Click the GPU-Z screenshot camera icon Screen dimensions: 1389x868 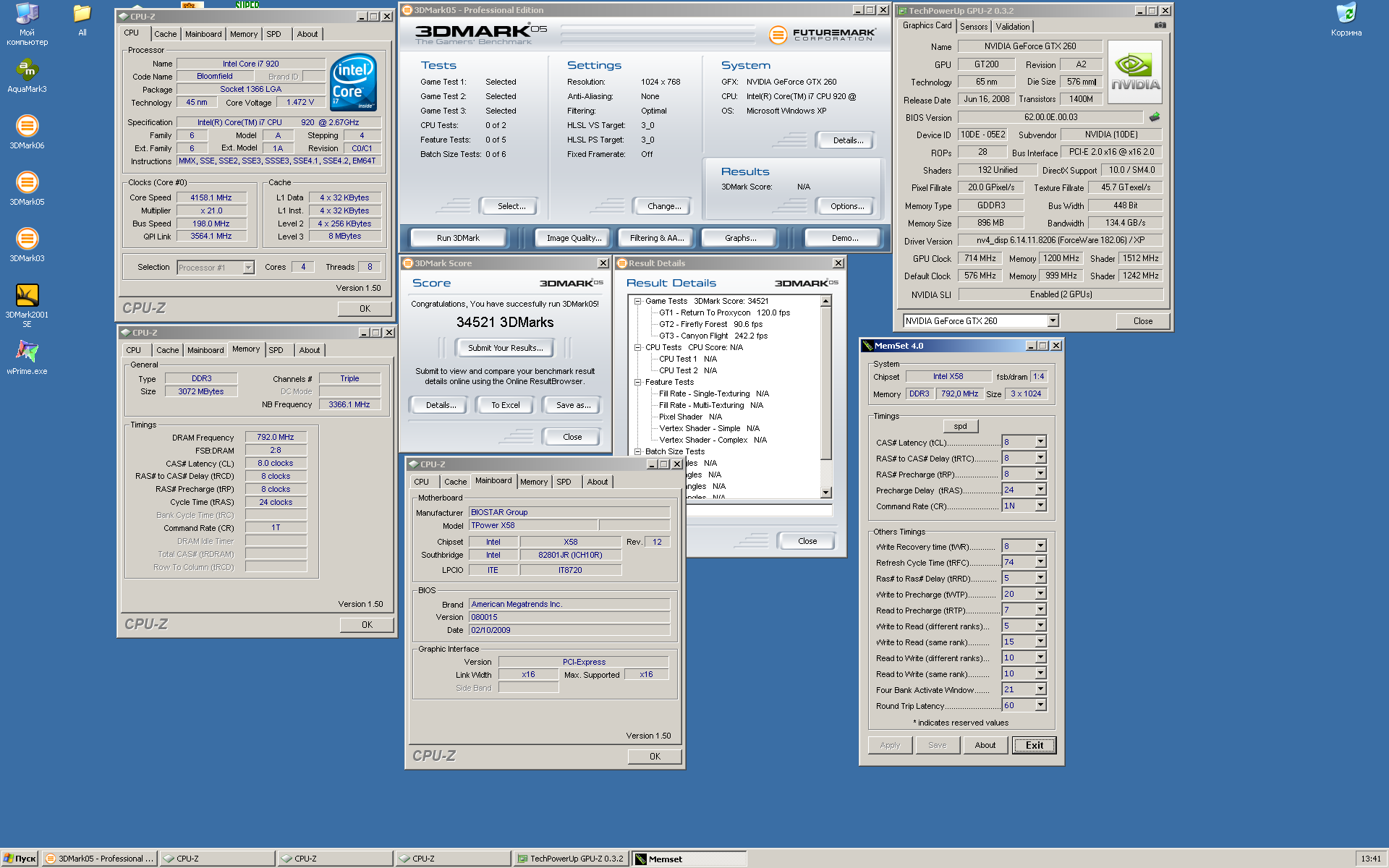tap(1160, 25)
